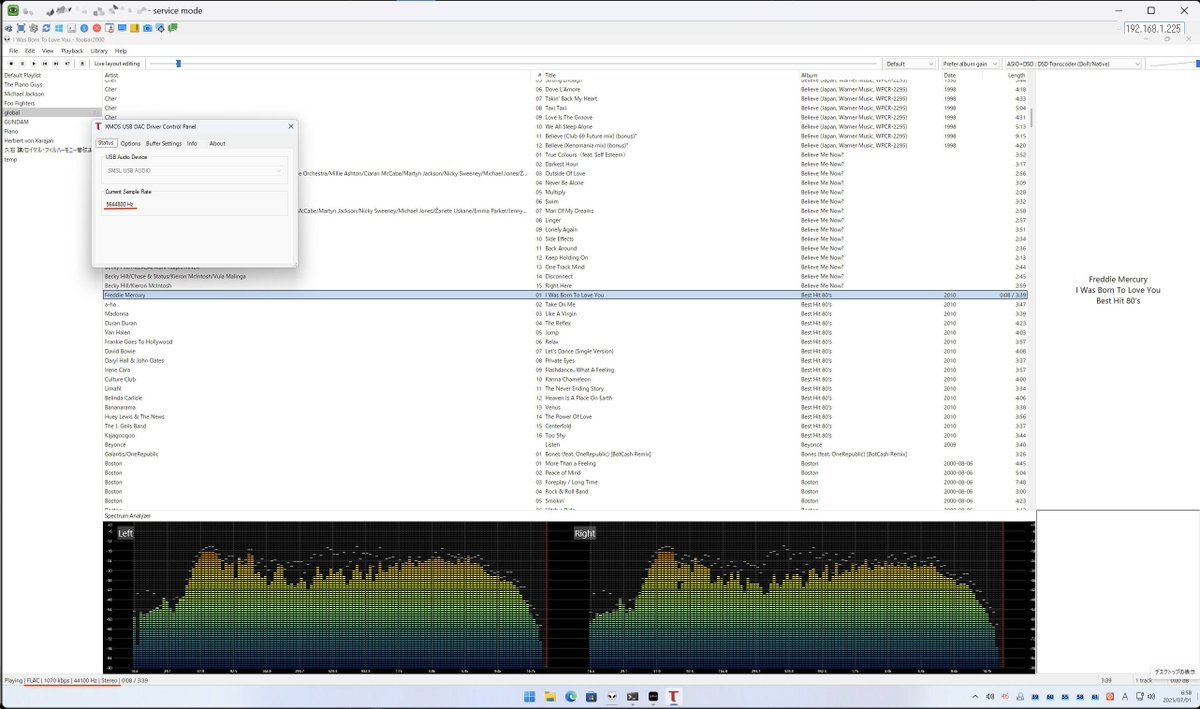Switch to the Status tab in XMOS panel
The image size is (1200, 709).
pos(106,143)
